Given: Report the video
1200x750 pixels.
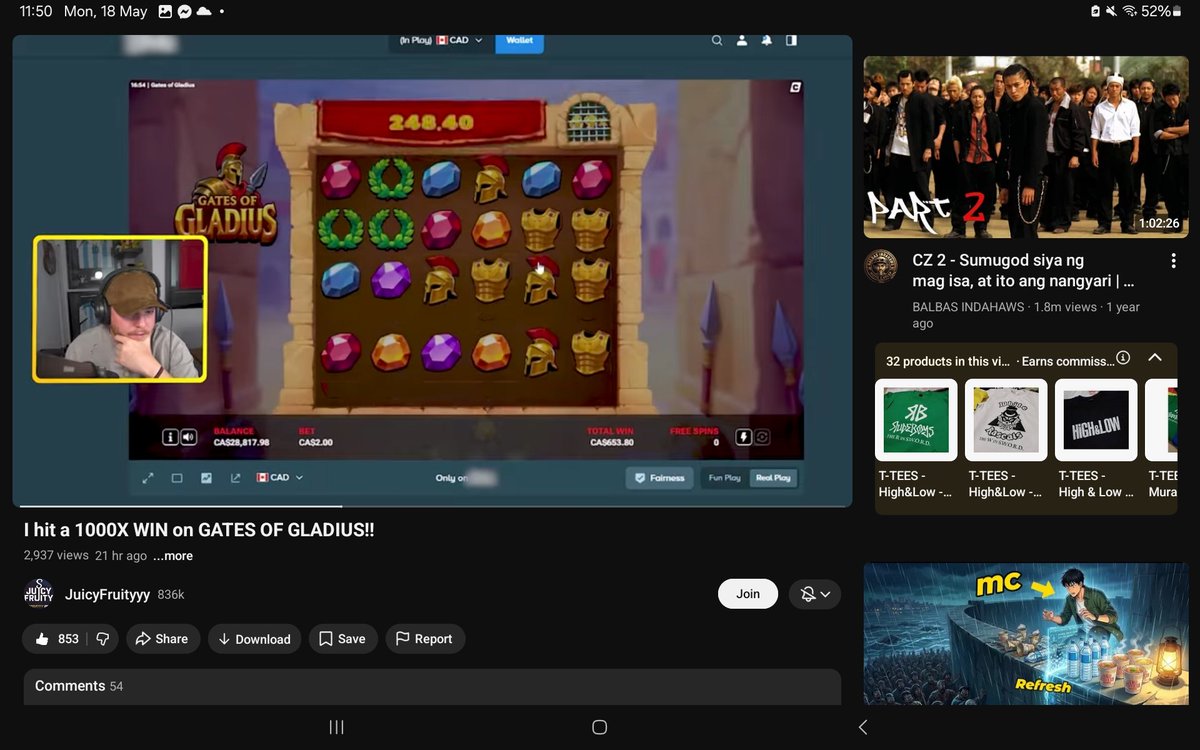Looking at the screenshot, I should 424,639.
